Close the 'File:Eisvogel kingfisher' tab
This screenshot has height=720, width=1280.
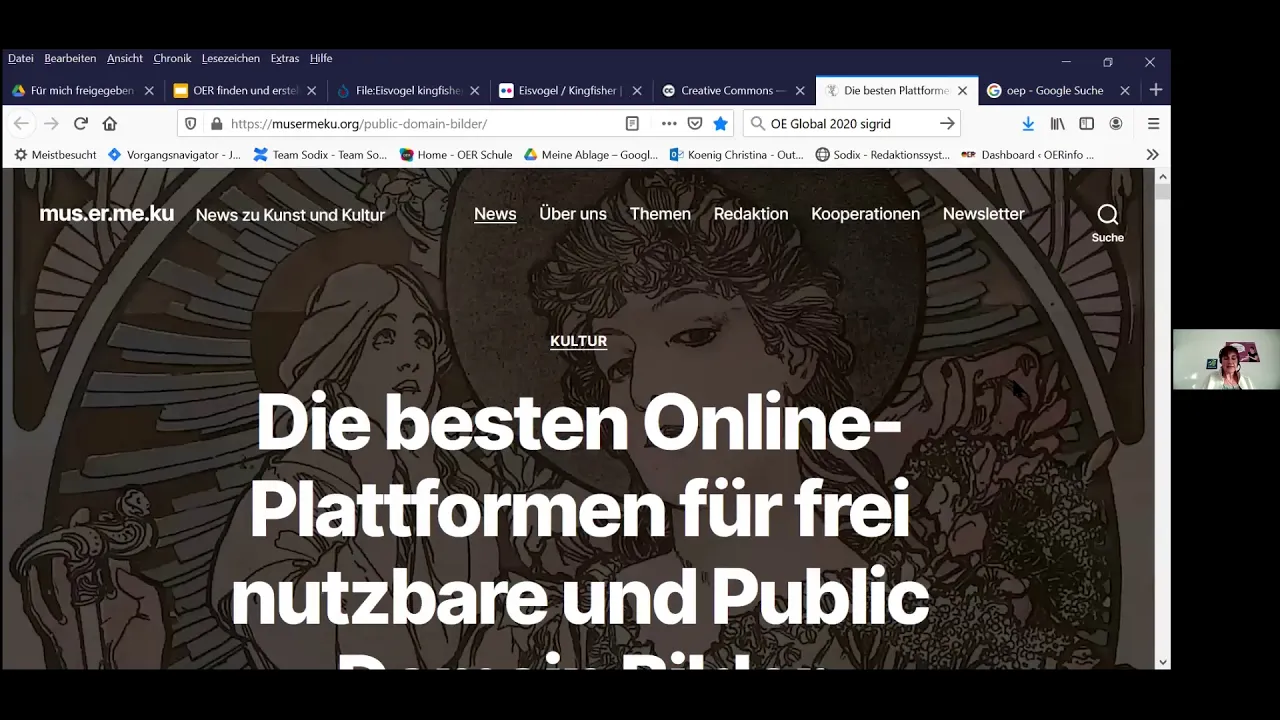click(x=474, y=90)
